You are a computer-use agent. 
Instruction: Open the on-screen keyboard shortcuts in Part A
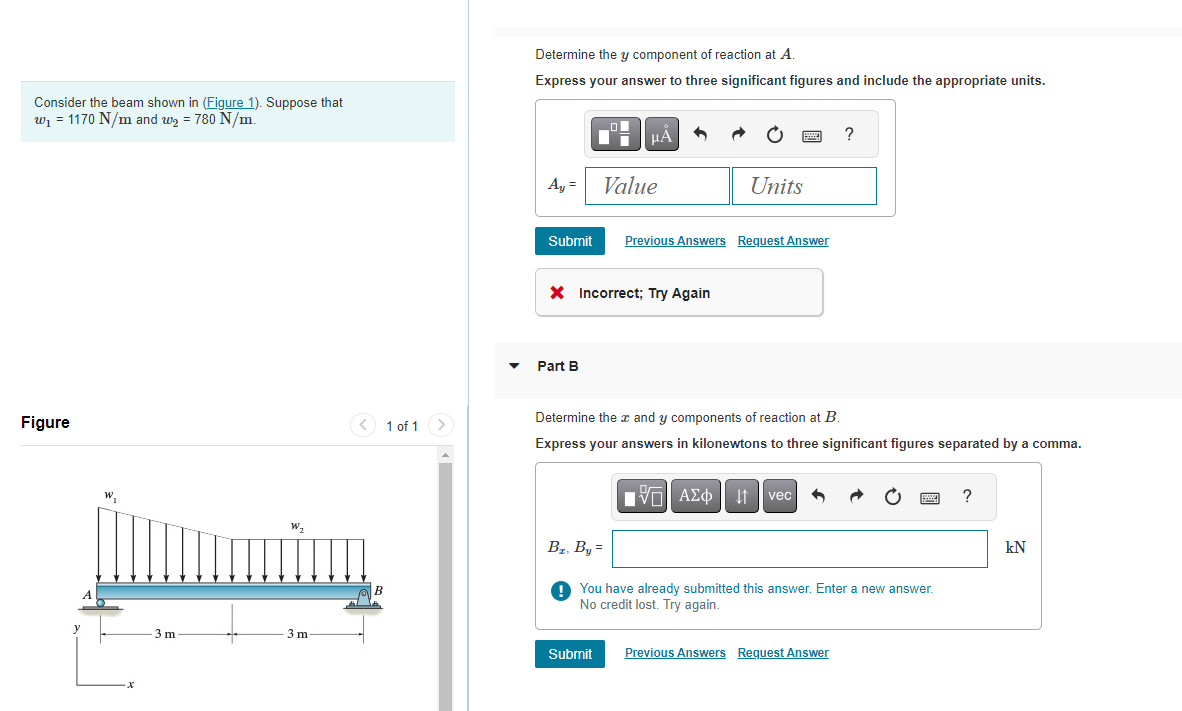pyautogui.click(x=812, y=133)
